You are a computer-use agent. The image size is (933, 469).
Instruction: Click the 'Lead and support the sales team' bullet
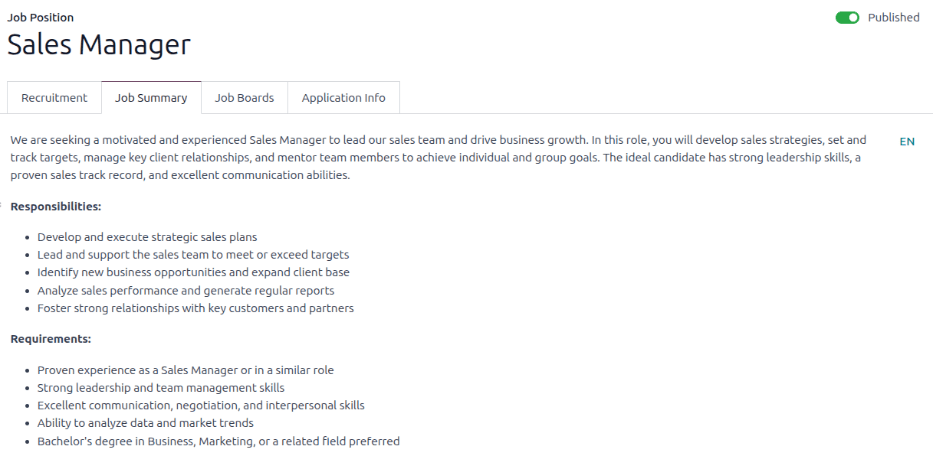coord(193,255)
